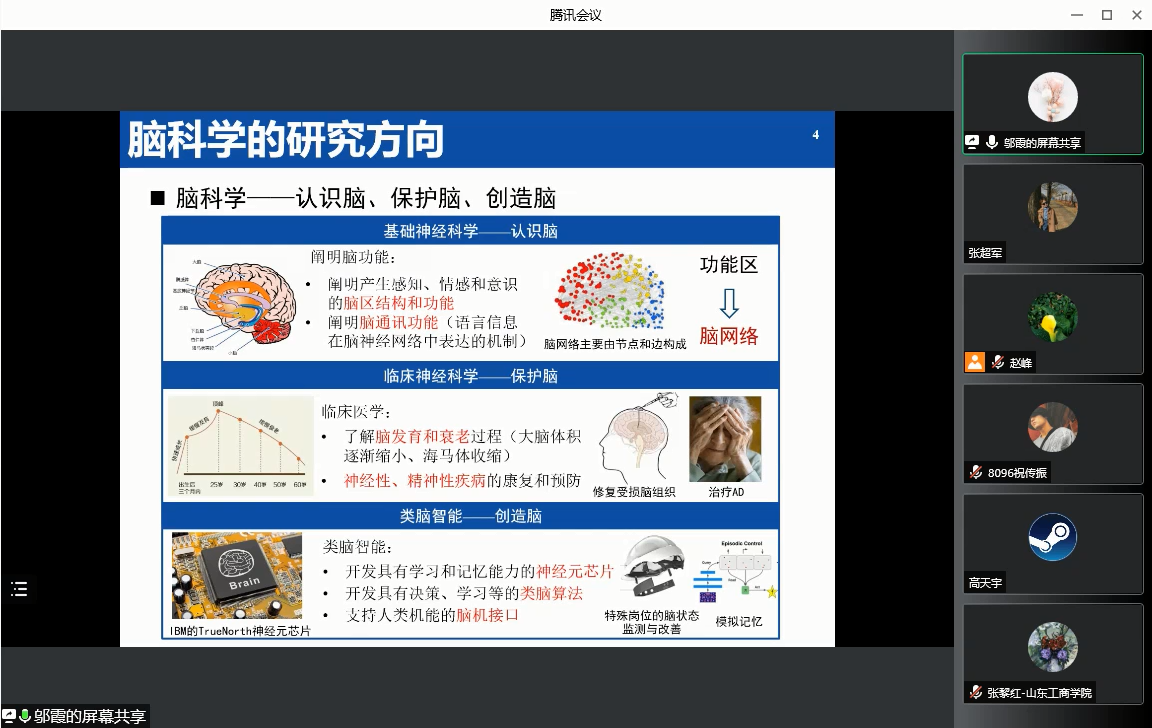Image resolution: width=1152 pixels, height=728 pixels.
Task: Open the slide outline list icon
Action: point(19,589)
